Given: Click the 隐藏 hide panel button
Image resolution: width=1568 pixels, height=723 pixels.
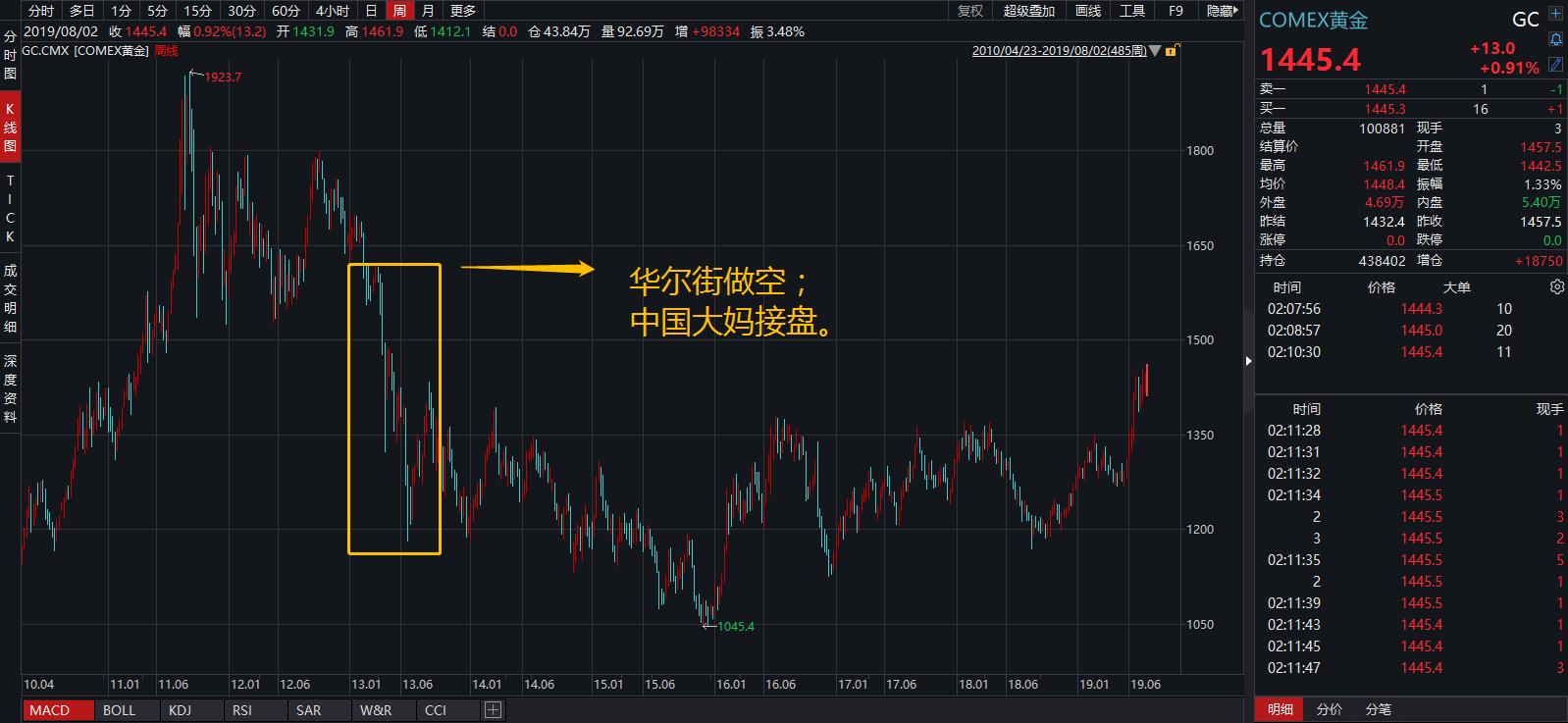Looking at the screenshot, I should coord(1223,11).
